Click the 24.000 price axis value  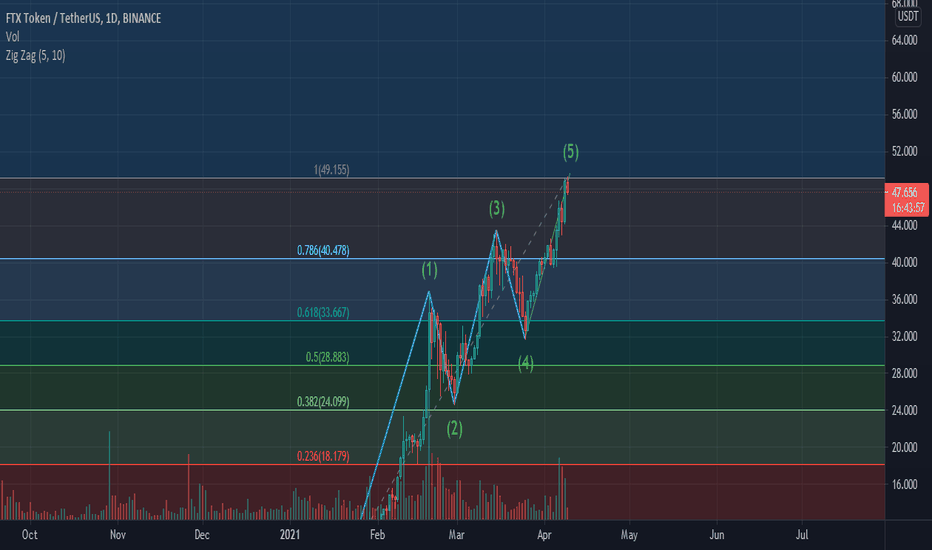point(904,410)
